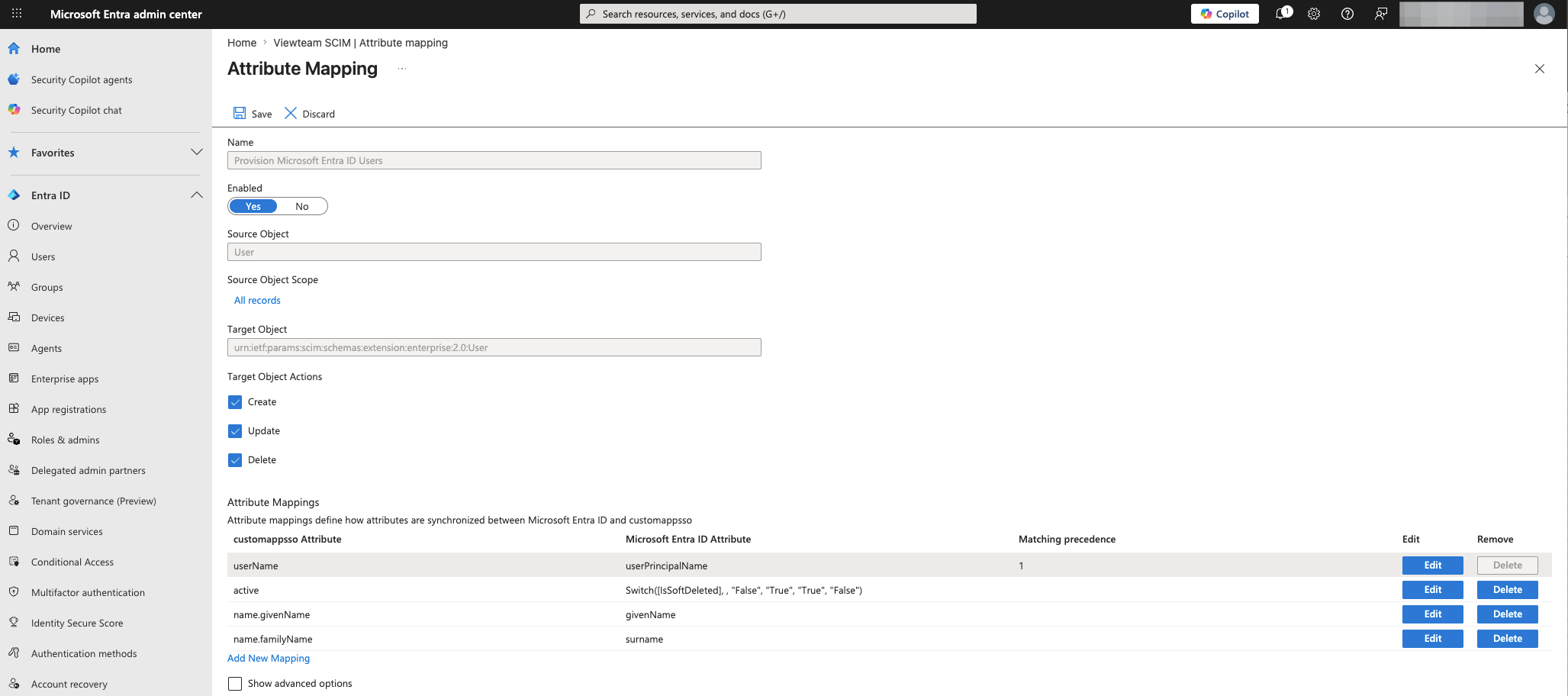The image size is (1568, 696).
Task: Click the Devices icon in sidebar
Action: [x=14, y=317]
